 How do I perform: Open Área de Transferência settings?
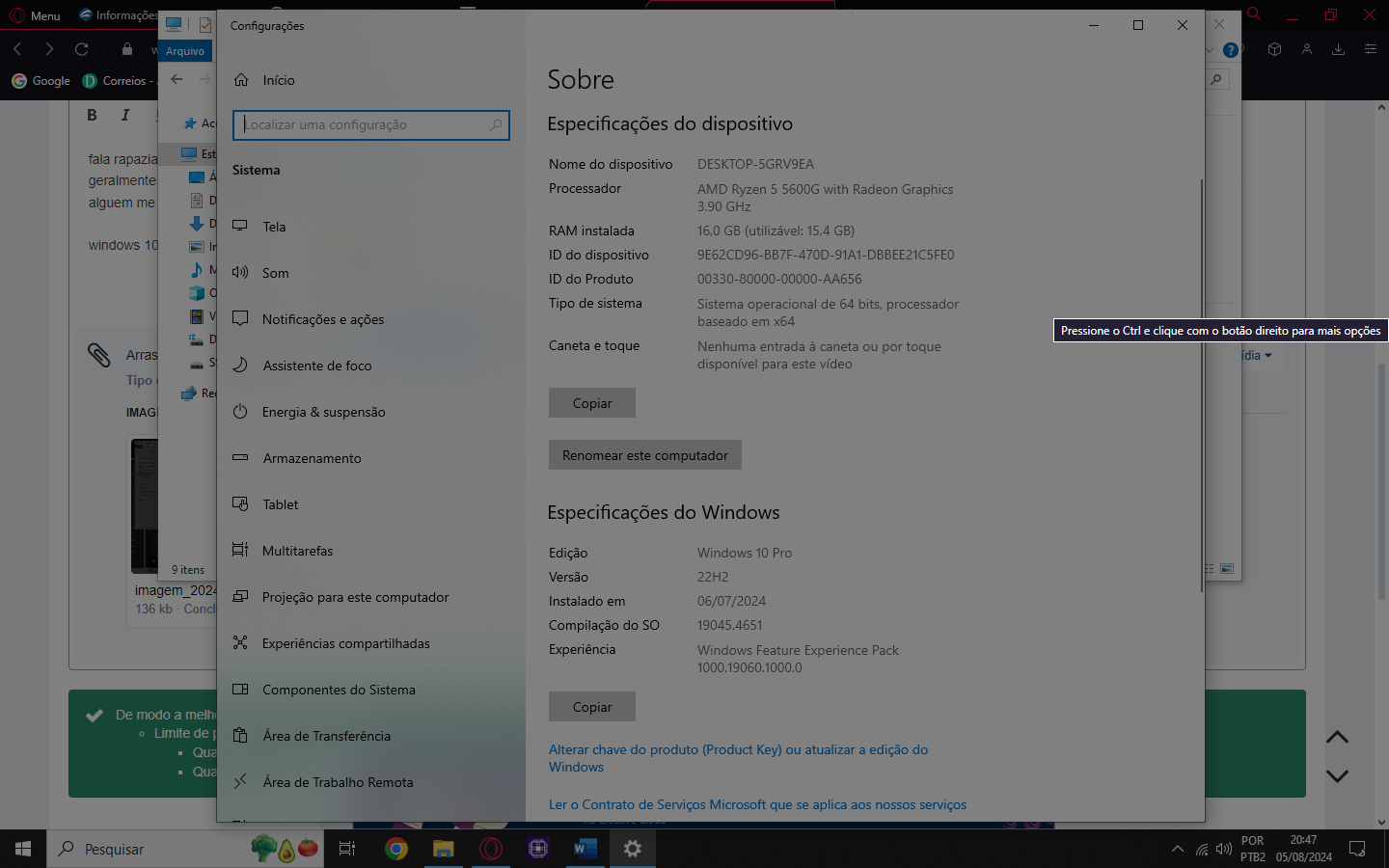coord(371,736)
